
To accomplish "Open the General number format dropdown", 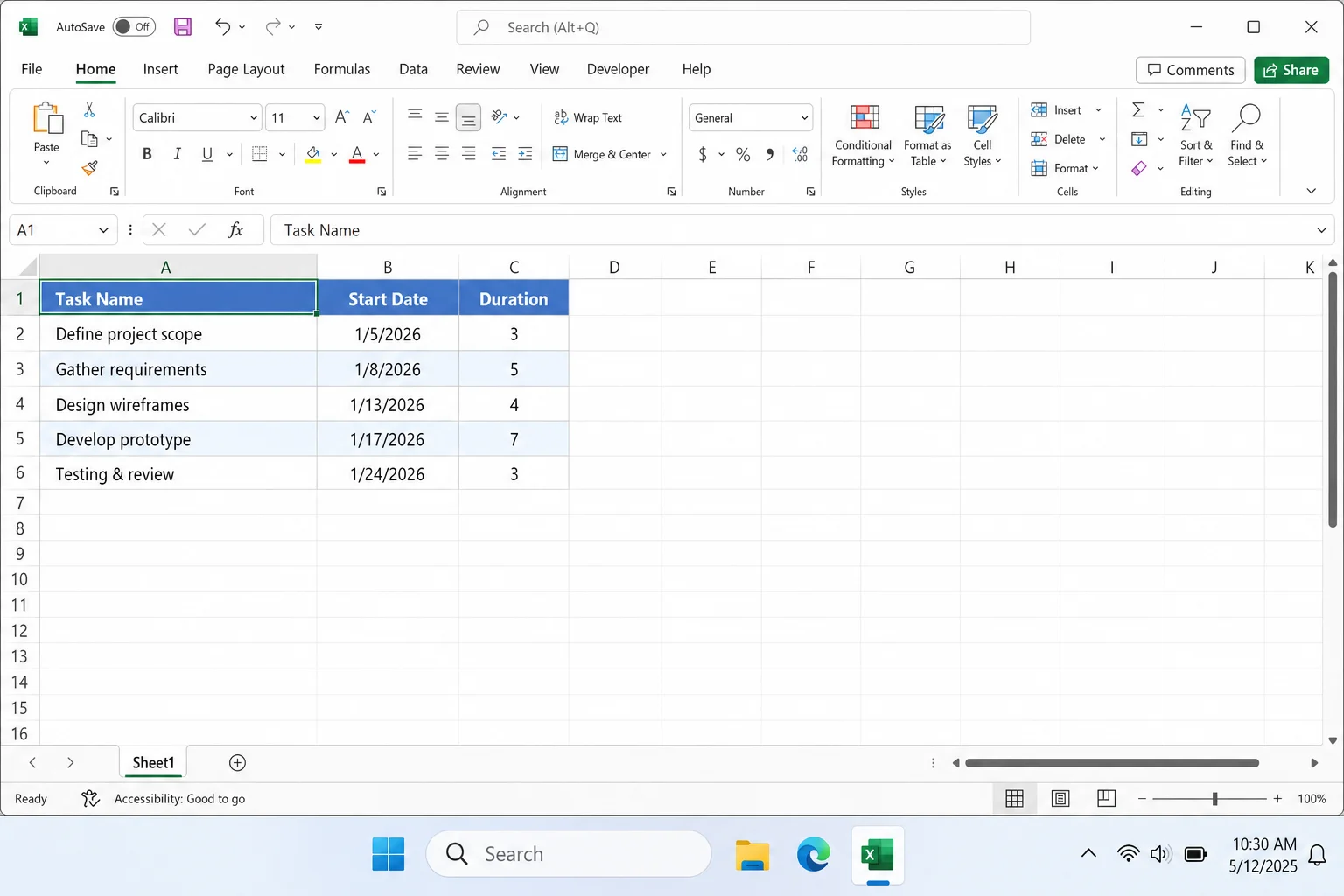I will tap(804, 118).
